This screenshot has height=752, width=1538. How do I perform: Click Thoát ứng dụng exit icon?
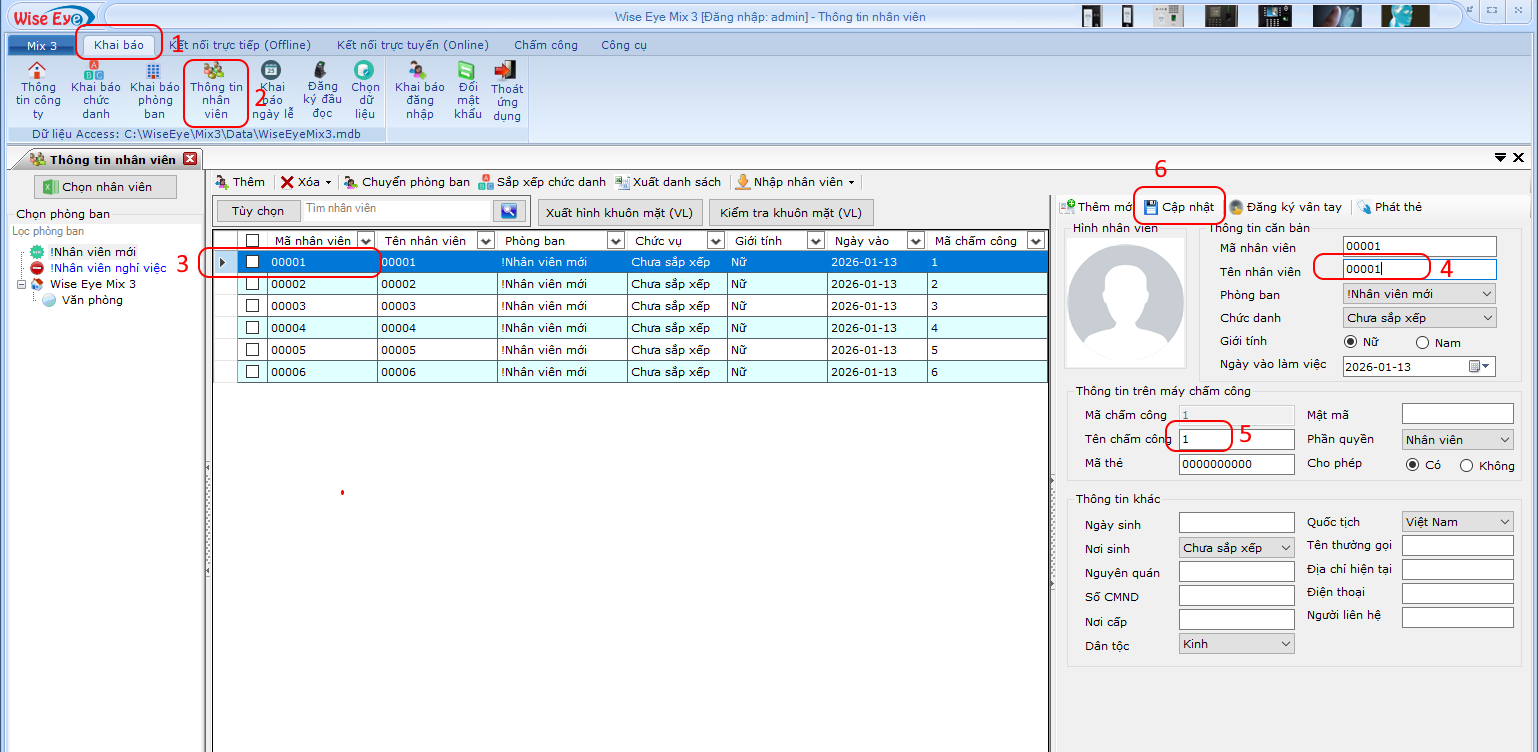(507, 70)
